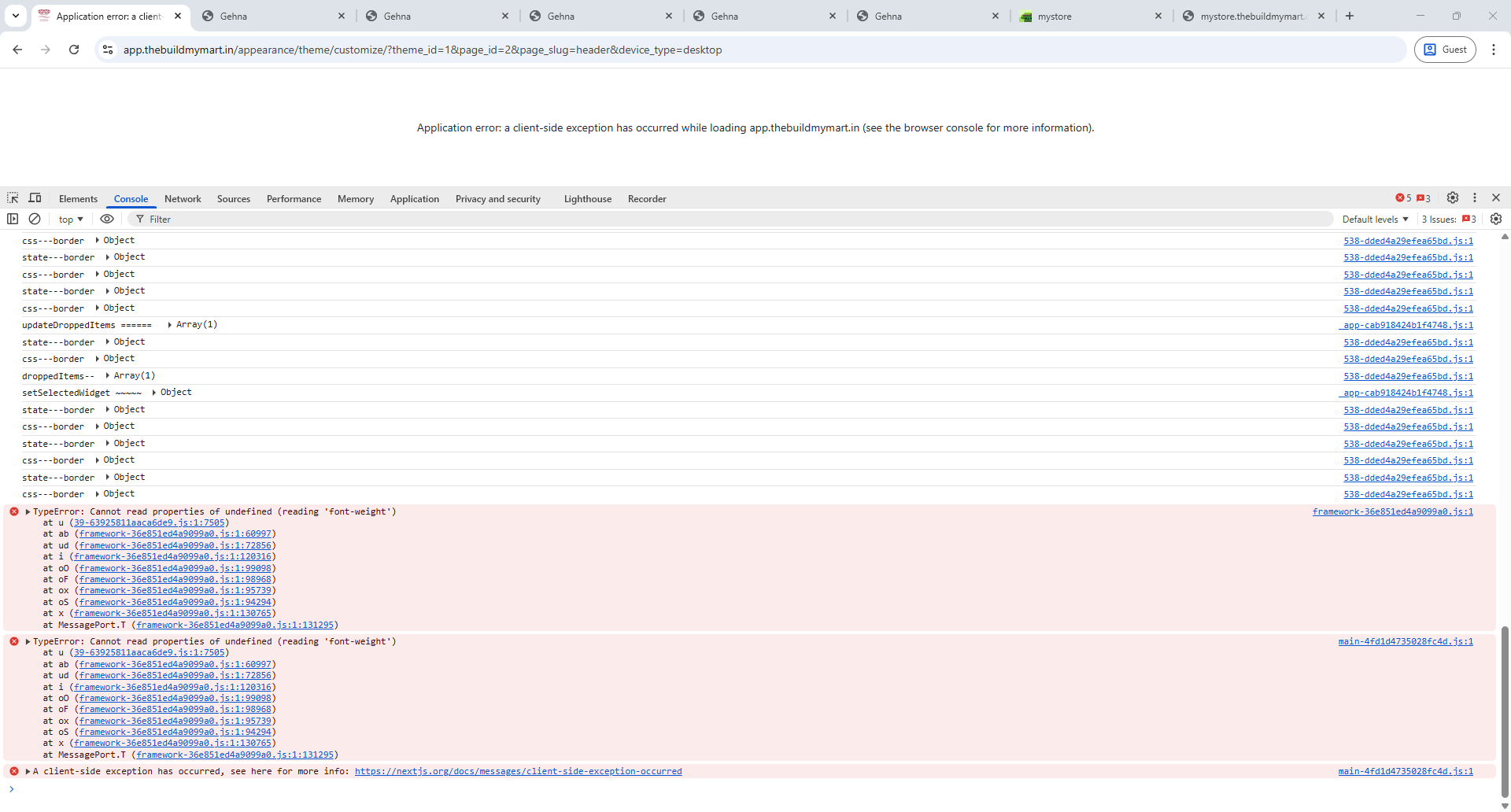The height and width of the screenshot is (812, 1511).
Task: Switch to the Sources tab
Action: [x=234, y=199]
